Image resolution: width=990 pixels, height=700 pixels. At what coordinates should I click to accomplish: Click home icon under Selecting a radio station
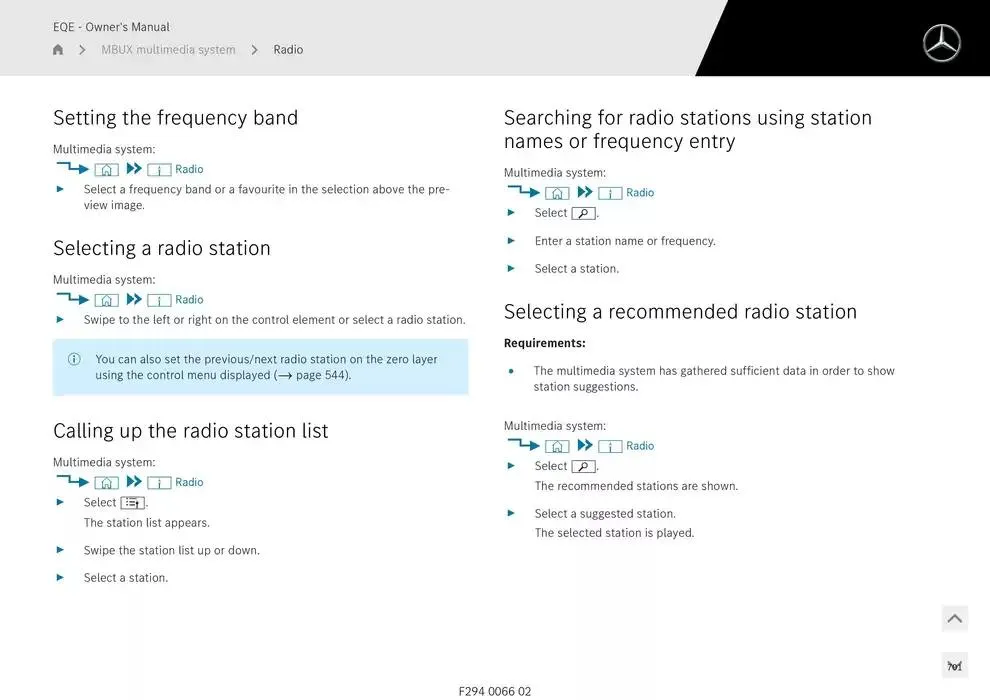click(x=107, y=300)
